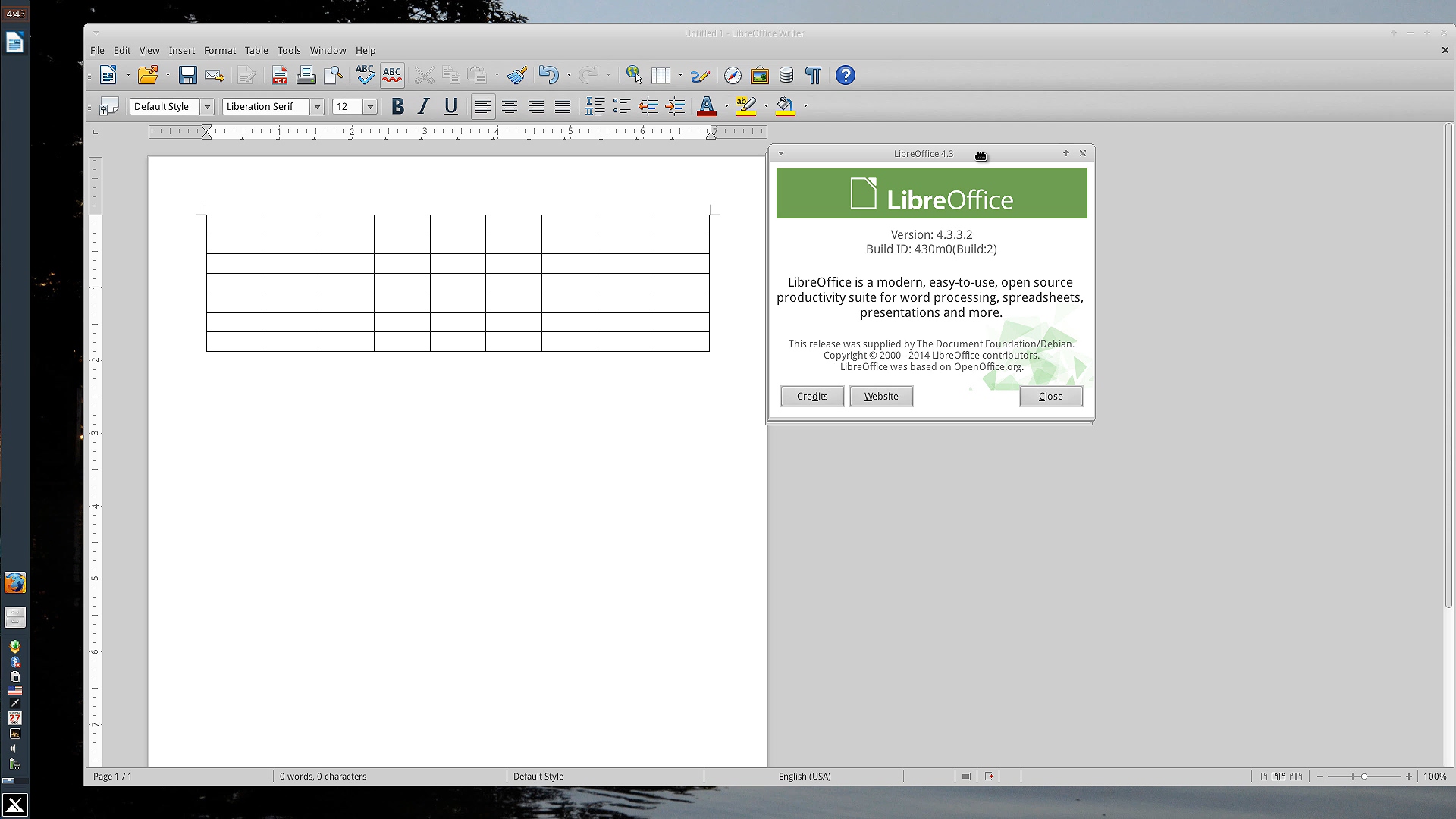Screen dimensions: 1456x819
Task: Send document as e-mail attachment
Action: 215,75
